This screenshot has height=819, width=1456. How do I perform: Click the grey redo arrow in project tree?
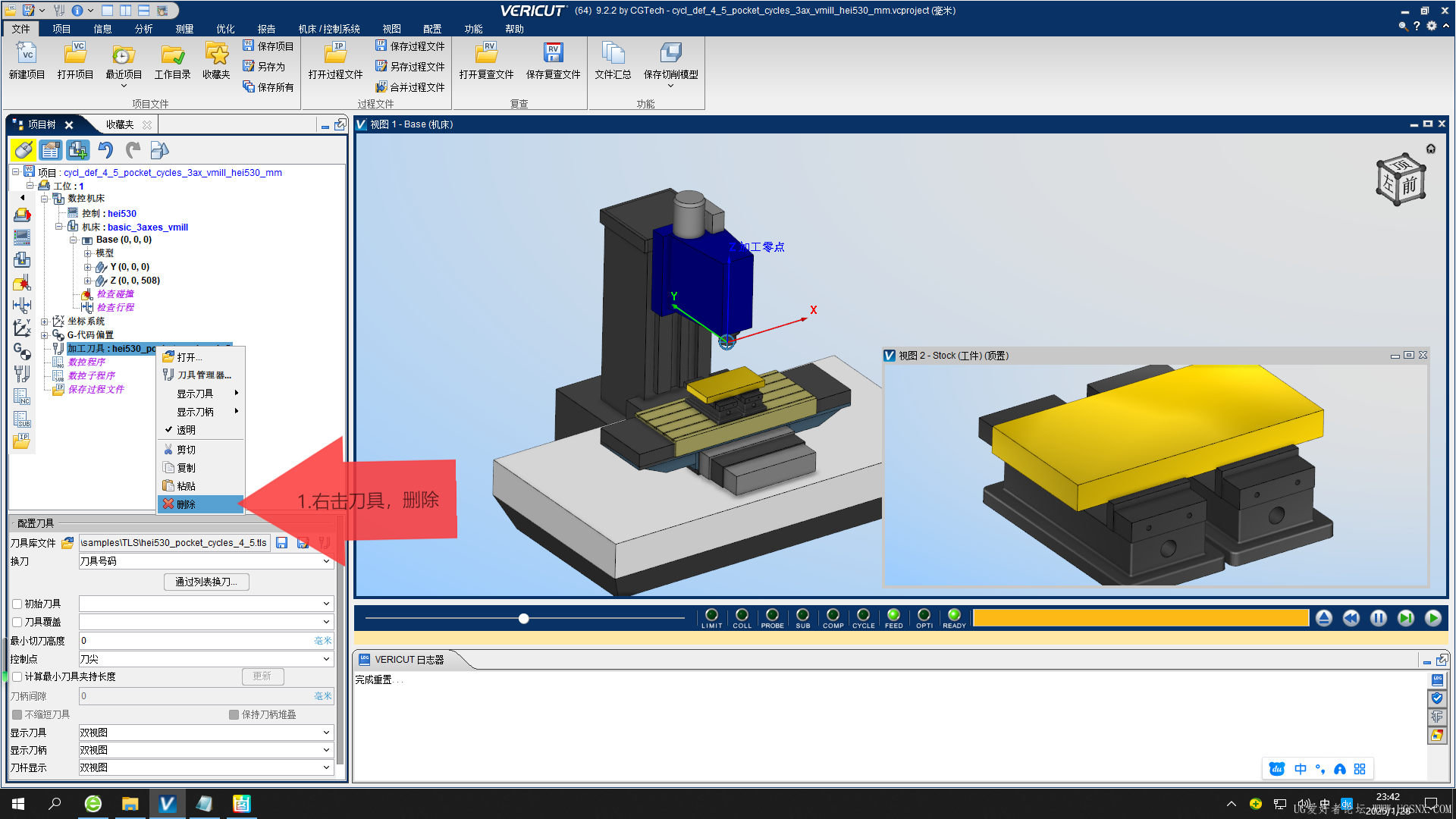(x=133, y=150)
